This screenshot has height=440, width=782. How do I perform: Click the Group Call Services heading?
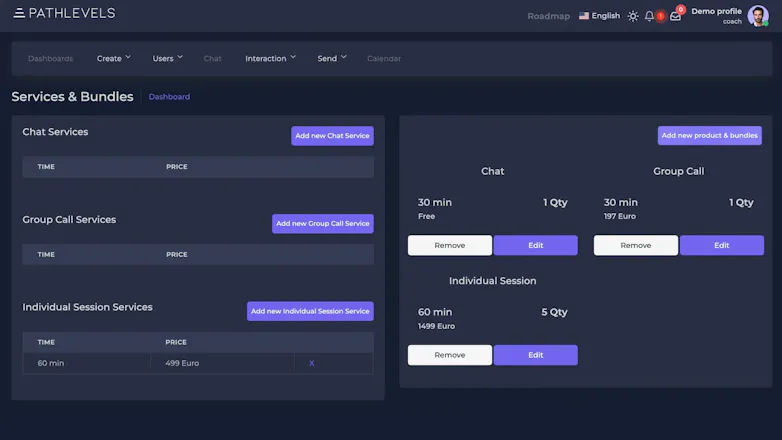pos(69,220)
